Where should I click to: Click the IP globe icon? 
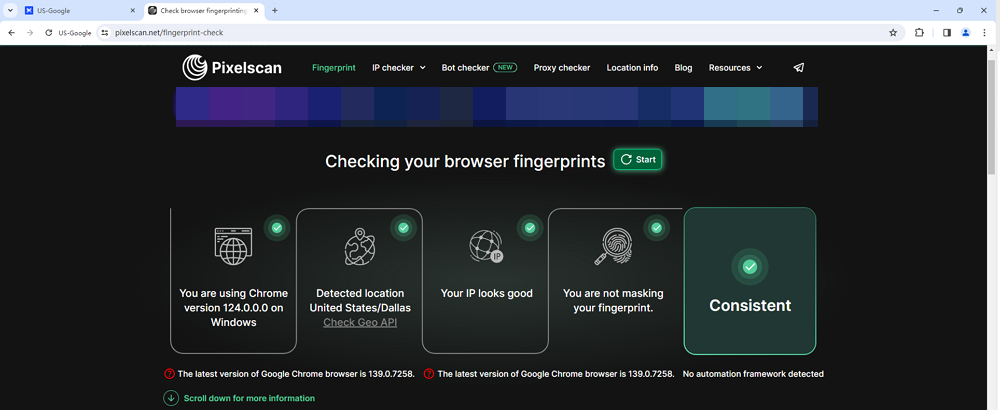point(486,246)
